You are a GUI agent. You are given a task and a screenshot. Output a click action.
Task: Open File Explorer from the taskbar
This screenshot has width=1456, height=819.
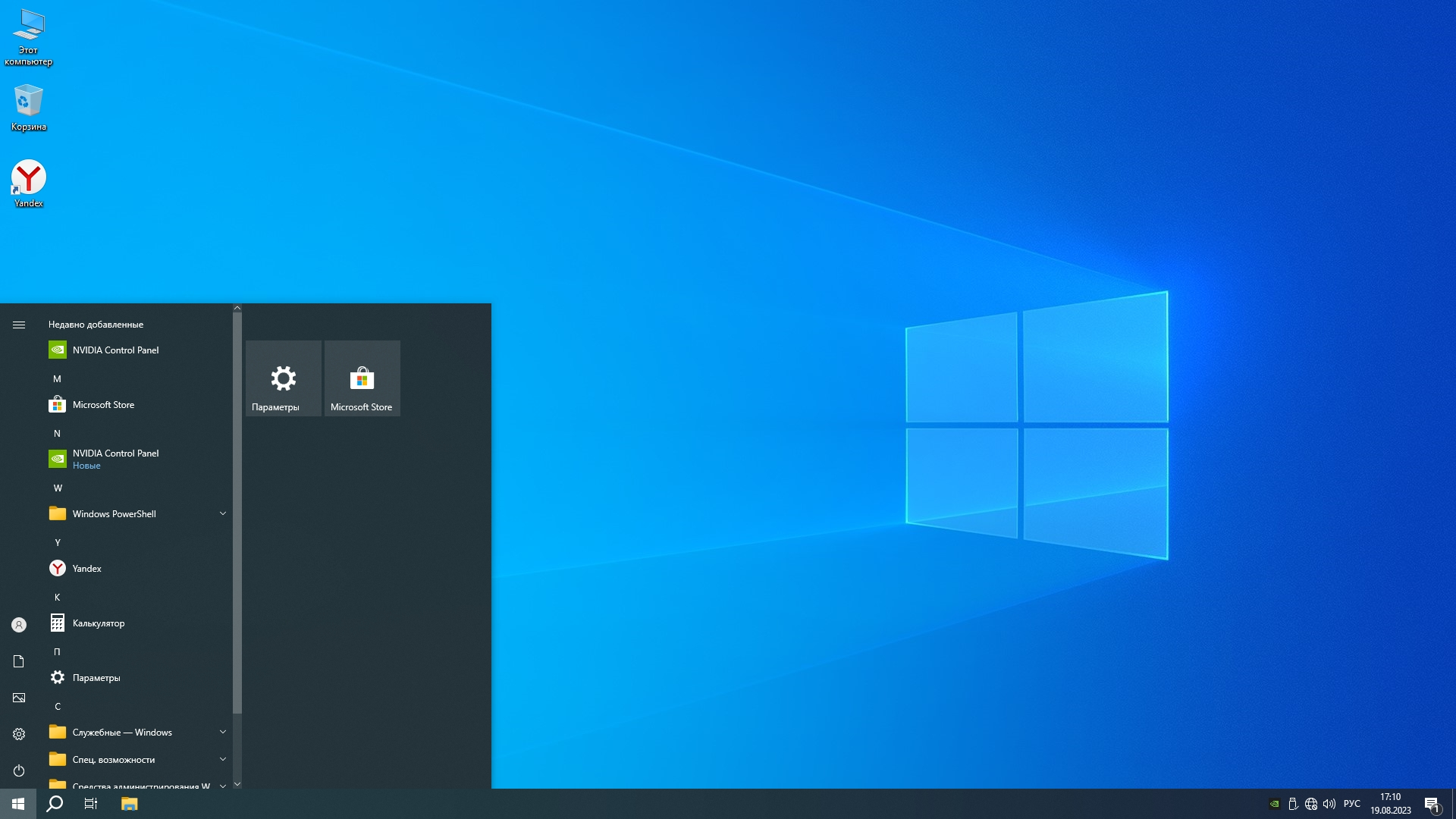click(x=130, y=804)
